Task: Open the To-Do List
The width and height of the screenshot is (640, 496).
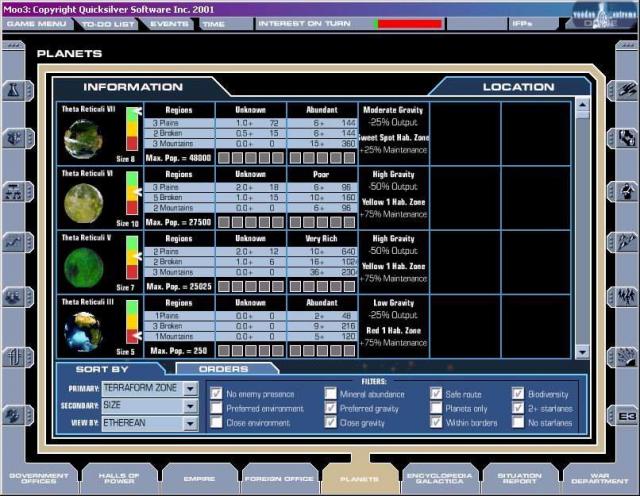Action: [108, 24]
